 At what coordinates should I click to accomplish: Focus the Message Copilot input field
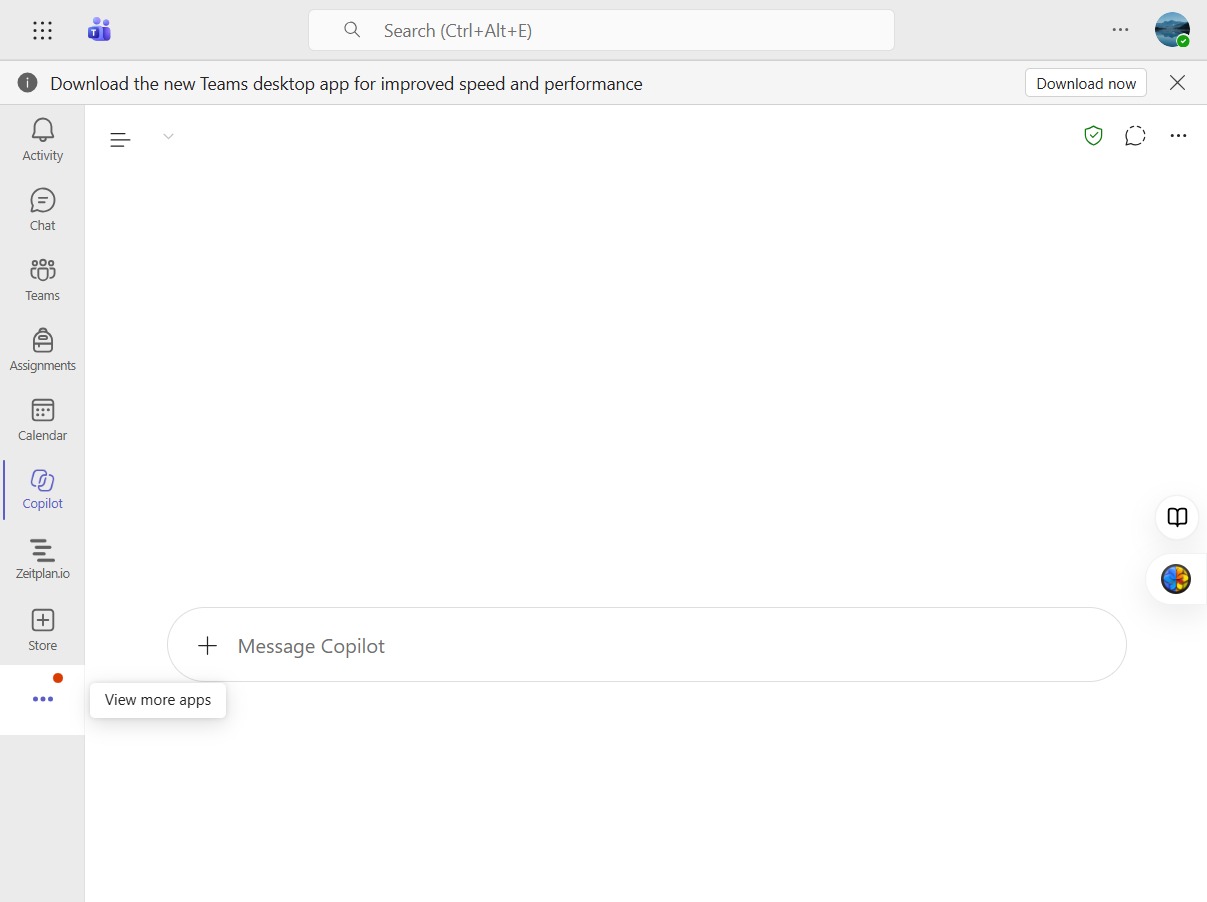click(x=647, y=645)
